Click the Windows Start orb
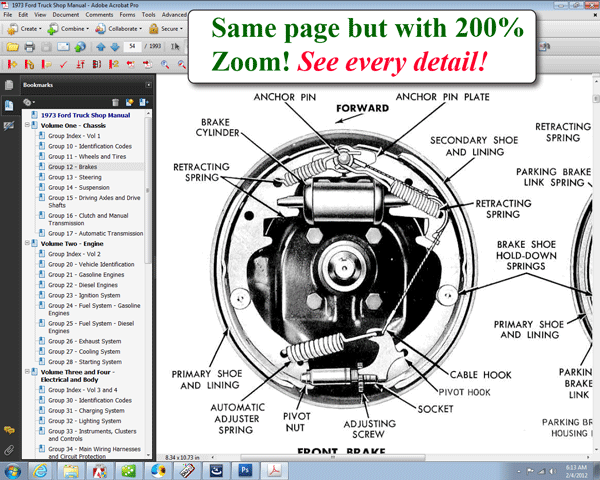 click(x=12, y=471)
